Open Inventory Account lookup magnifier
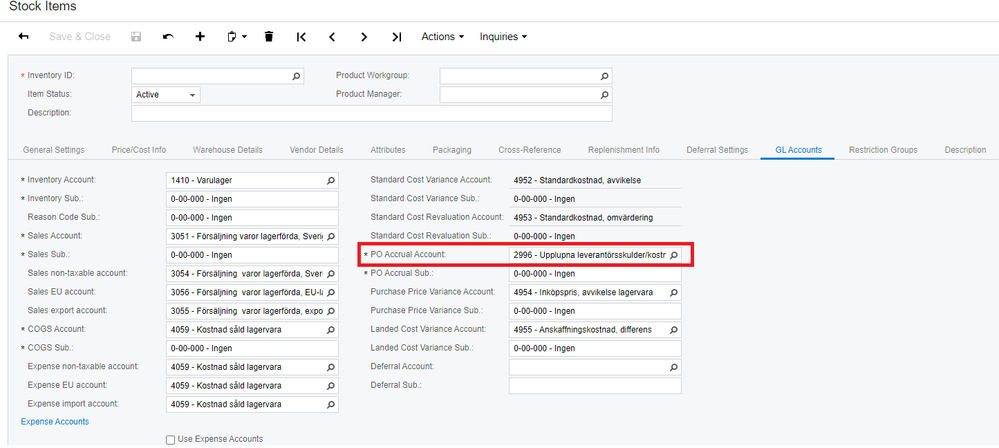This screenshot has height=448, width=999. tap(331, 181)
